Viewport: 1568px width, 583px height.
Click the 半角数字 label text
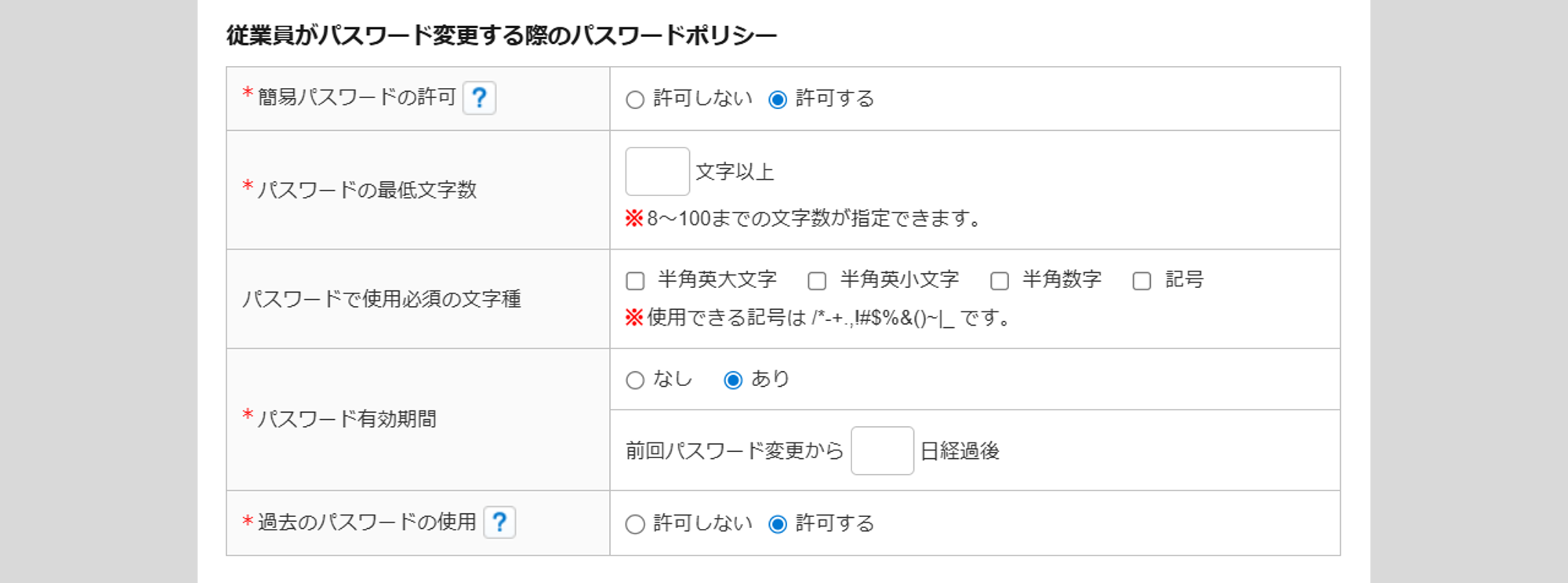coord(1062,279)
